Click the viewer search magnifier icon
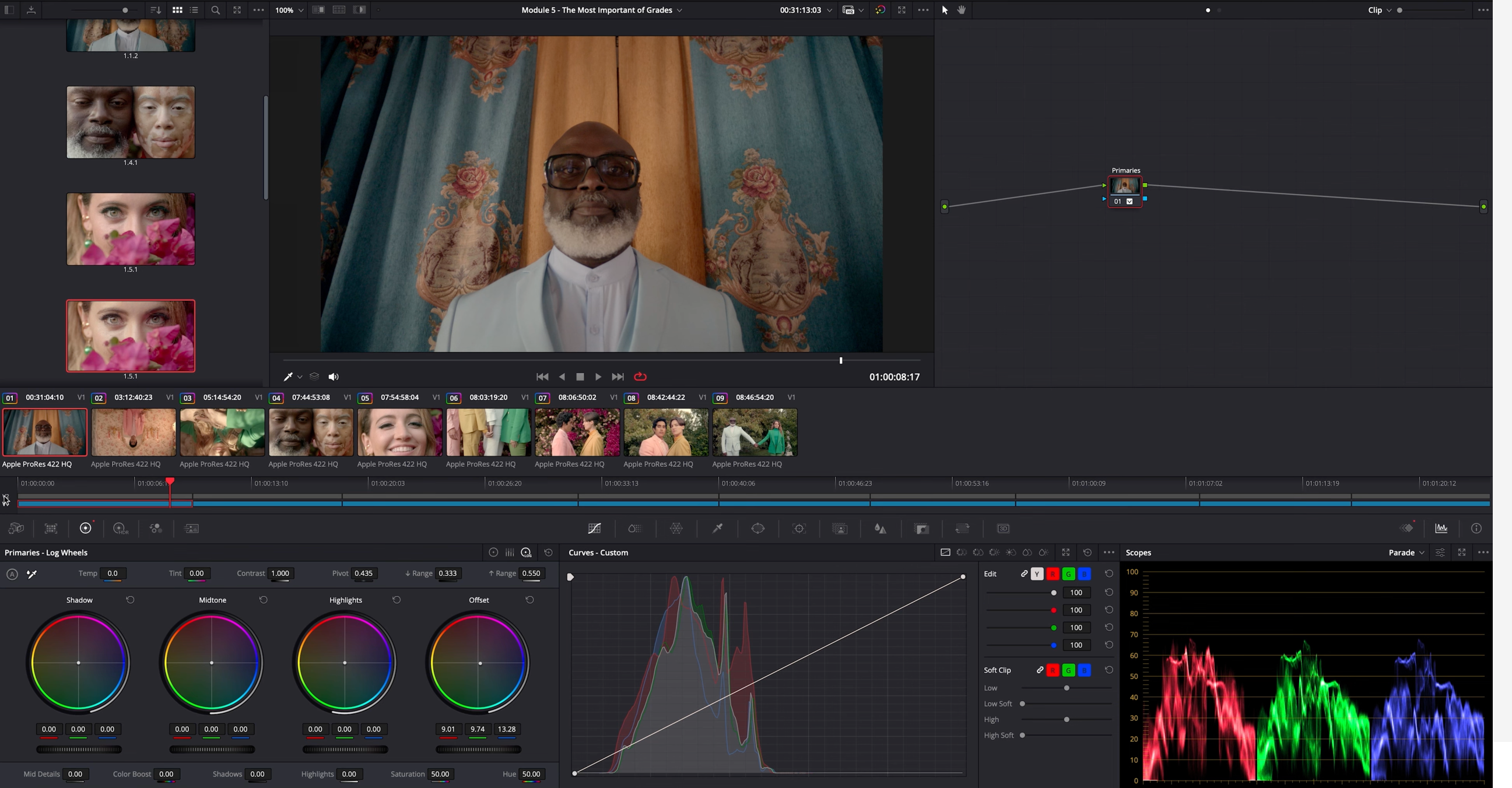This screenshot has width=1512, height=788. pyautogui.click(x=215, y=10)
